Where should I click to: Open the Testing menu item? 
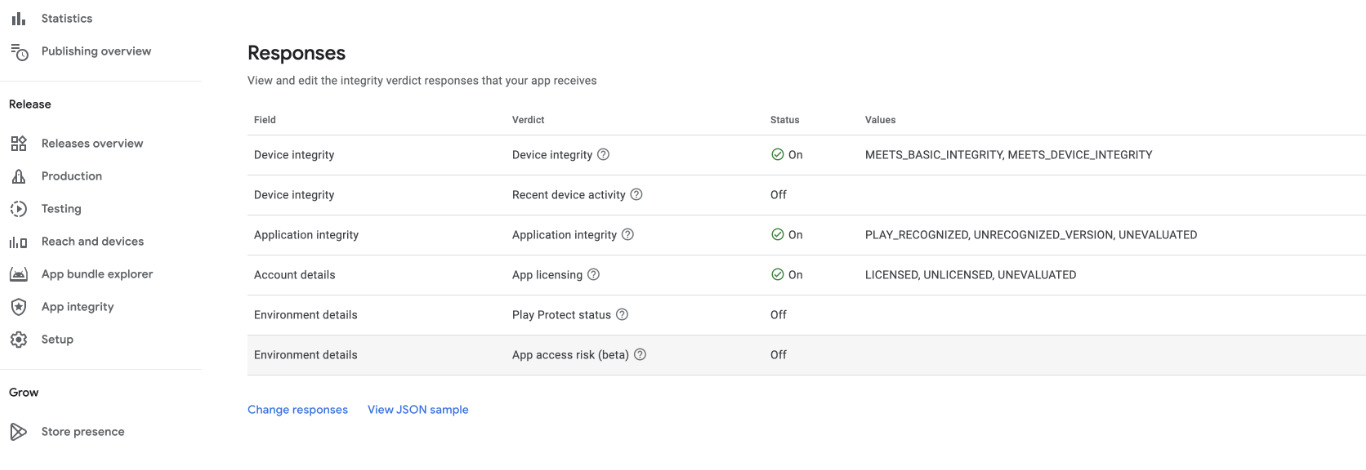pyautogui.click(x=61, y=209)
